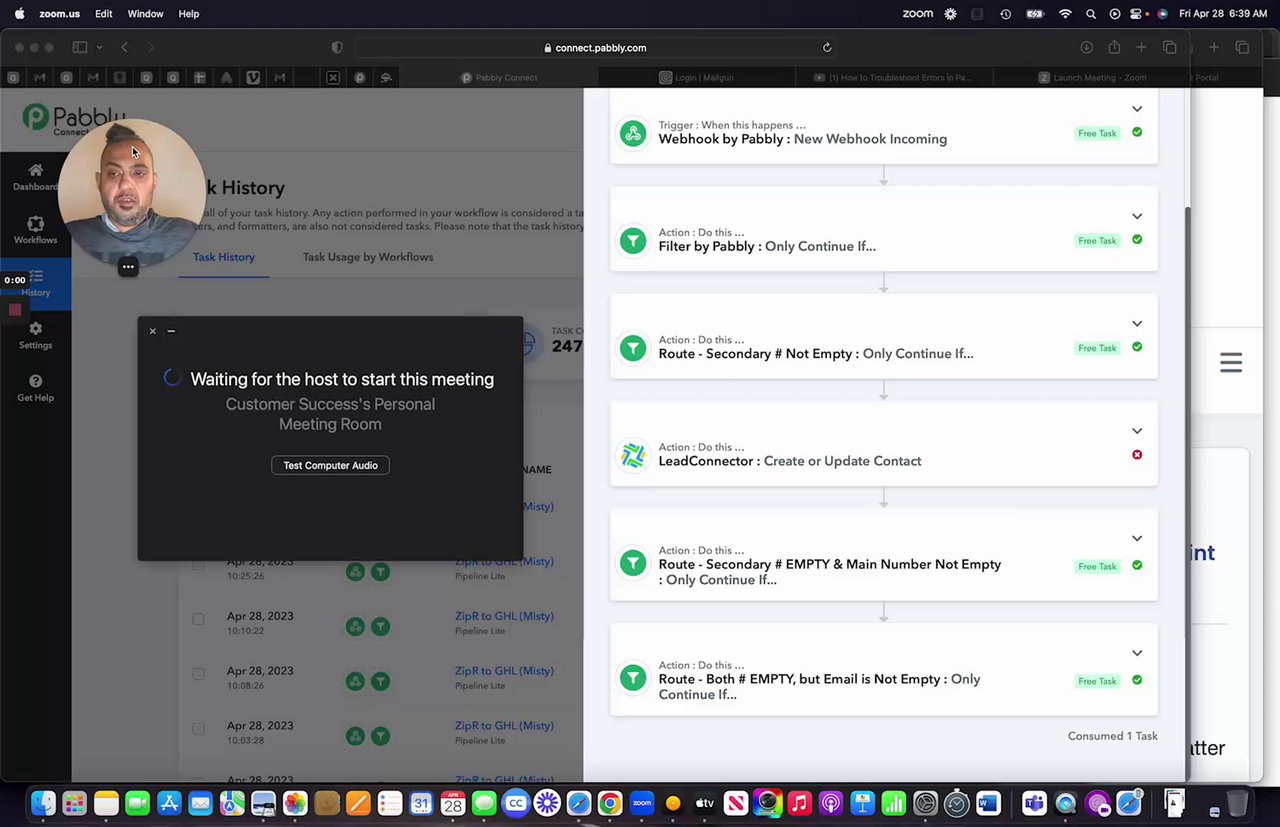
Task: Click Free Task badge on LeadConnector-preceding Route - Secondary # Not Empty
Action: click(1097, 348)
